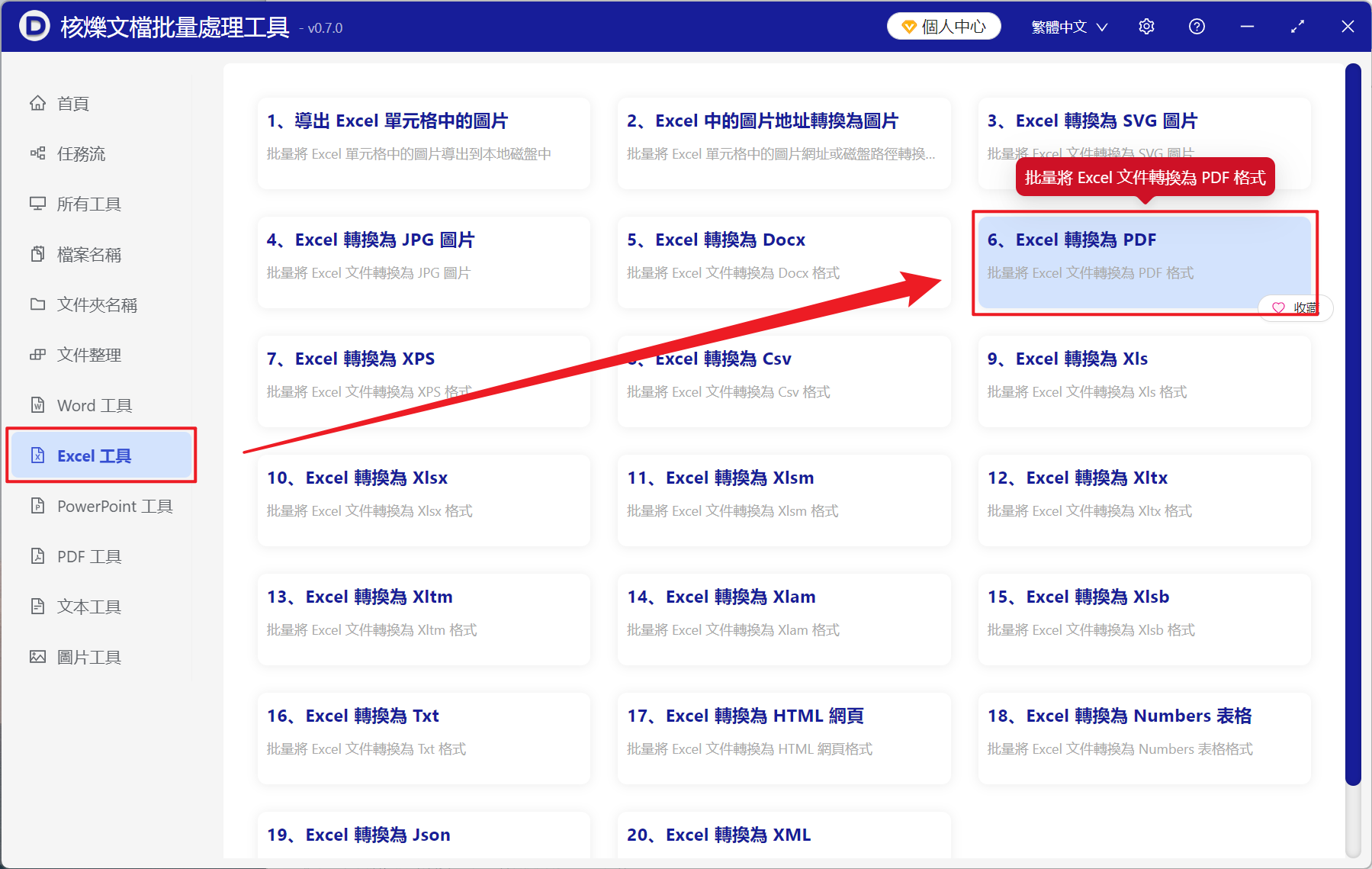Open Excel 轉換為 Txt tool

pos(423,738)
